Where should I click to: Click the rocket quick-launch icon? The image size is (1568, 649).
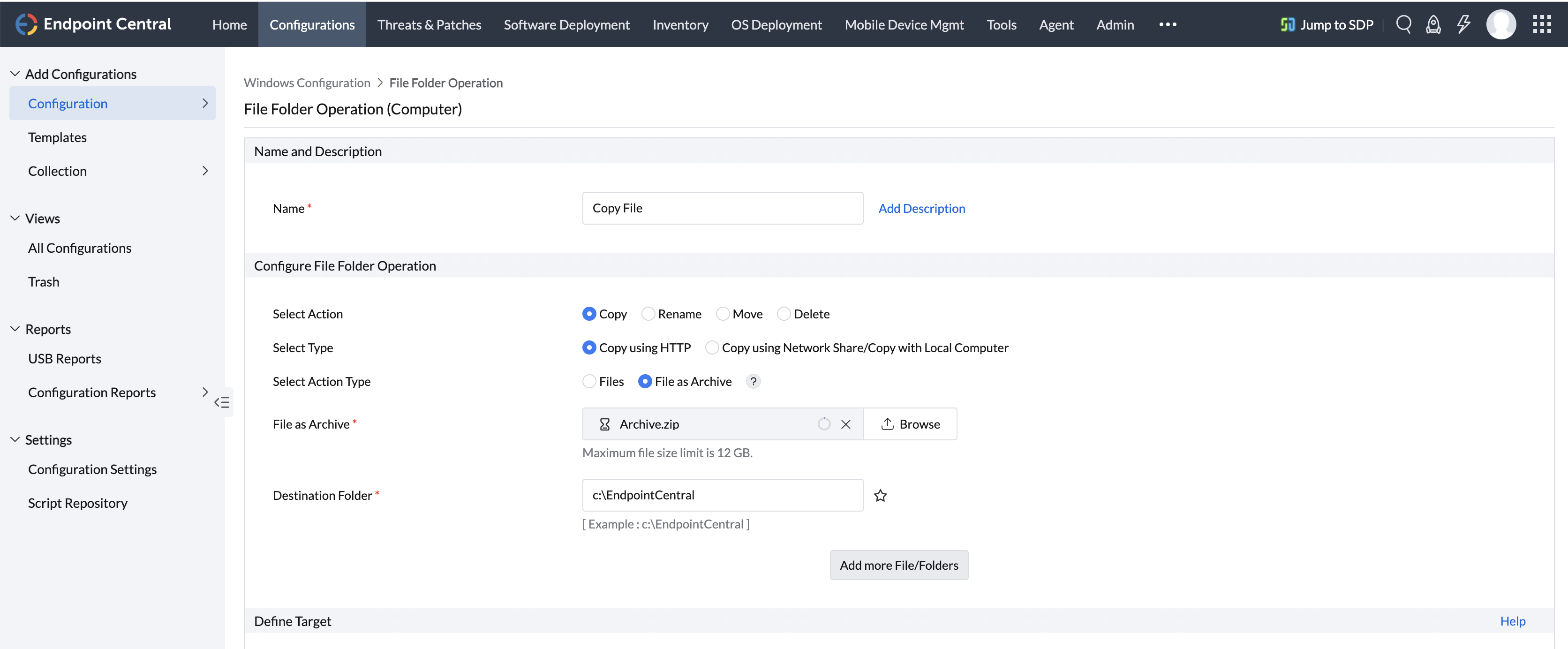click(1433, 24)
